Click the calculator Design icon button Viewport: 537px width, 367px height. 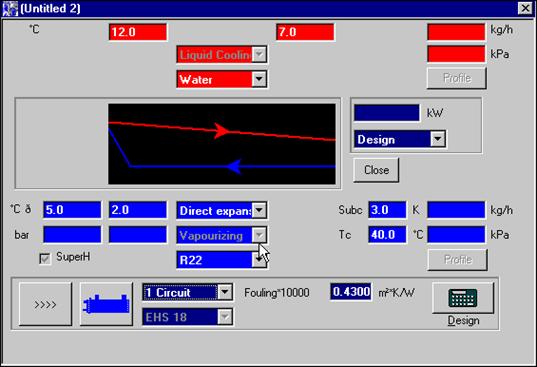click(463, 298)
